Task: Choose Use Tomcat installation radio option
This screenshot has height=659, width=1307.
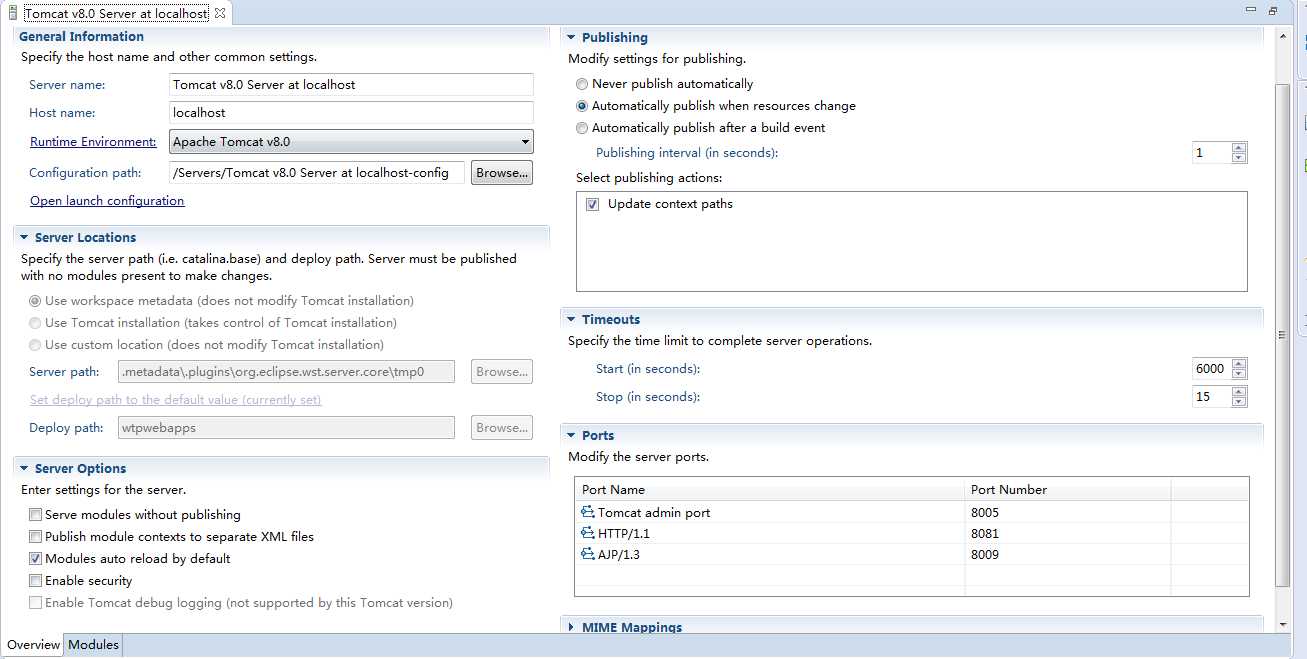Action: 36,323
